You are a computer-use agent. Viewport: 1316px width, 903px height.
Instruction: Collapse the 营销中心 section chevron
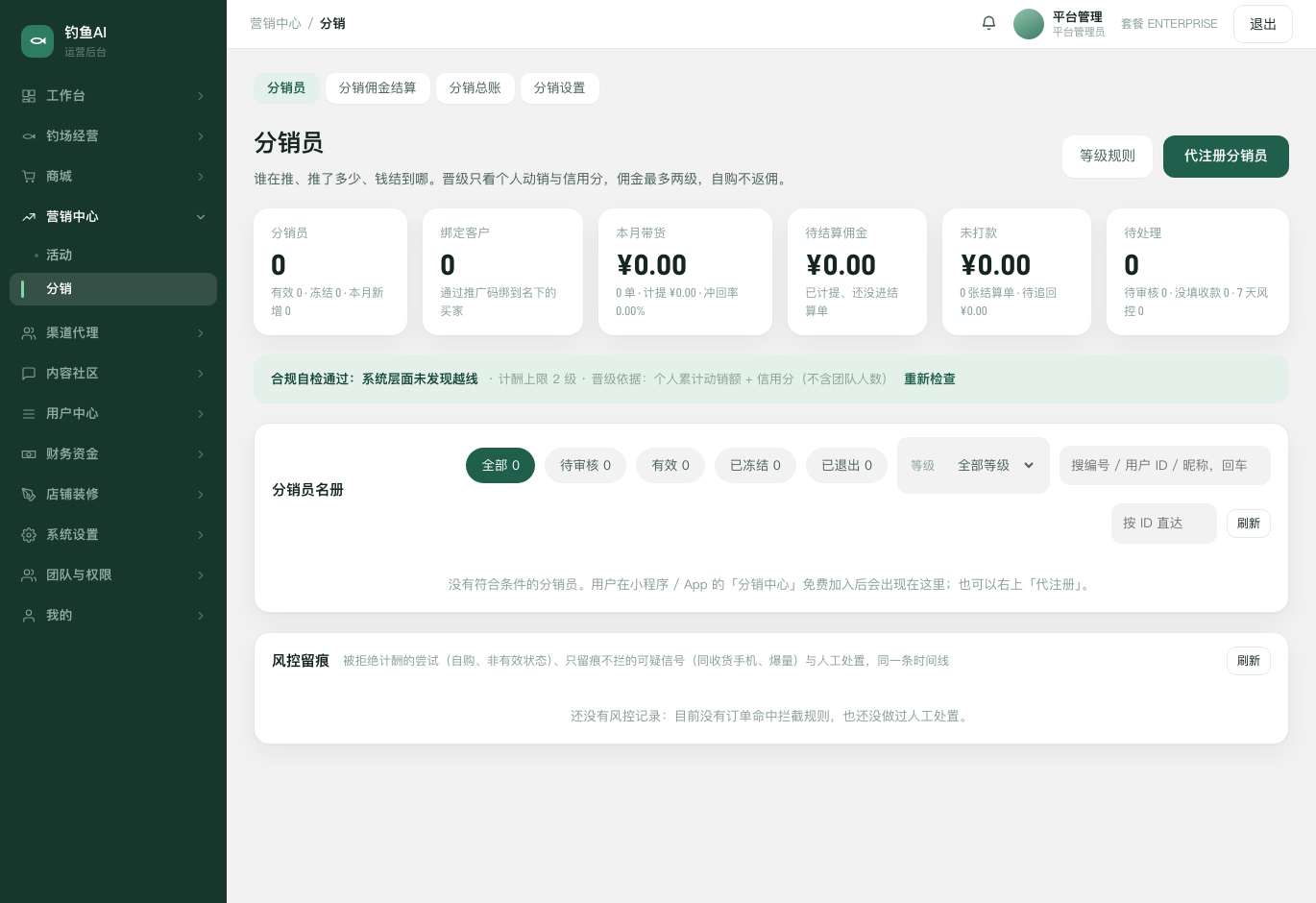coord(201,217)
